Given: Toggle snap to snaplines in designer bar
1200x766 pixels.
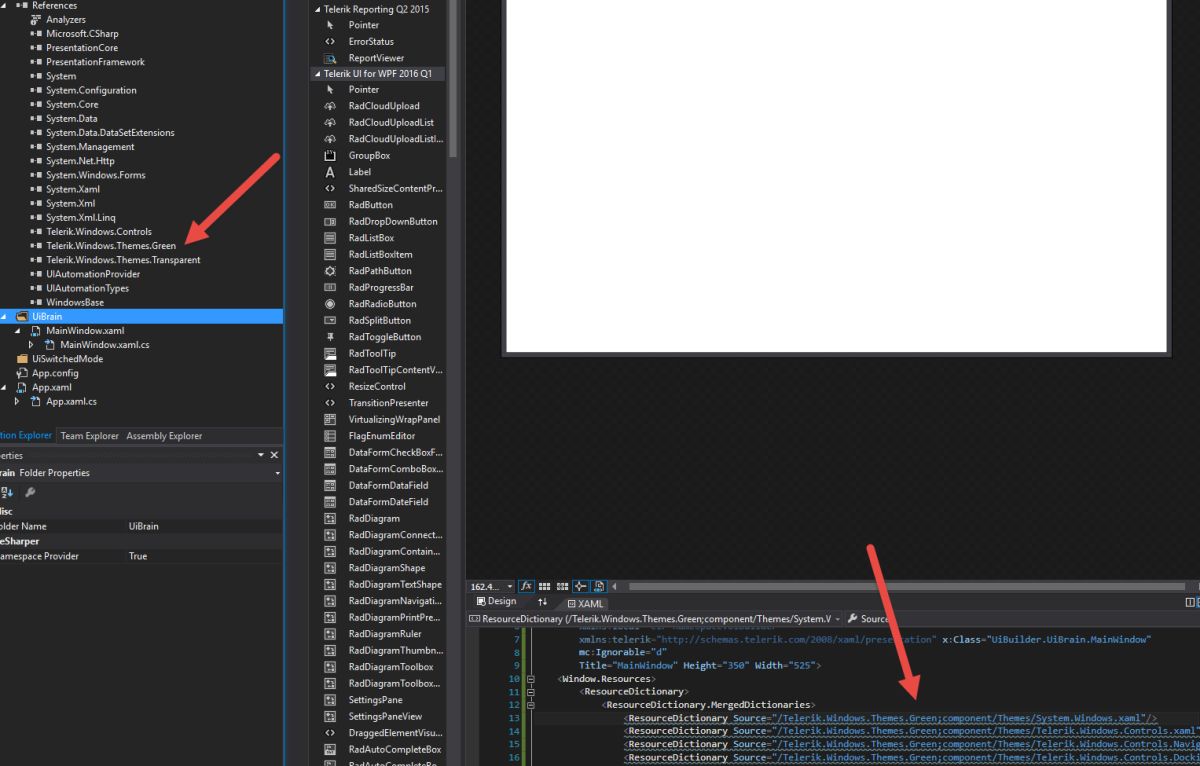Looking at the screenshot, I should (x=580, y=586).
